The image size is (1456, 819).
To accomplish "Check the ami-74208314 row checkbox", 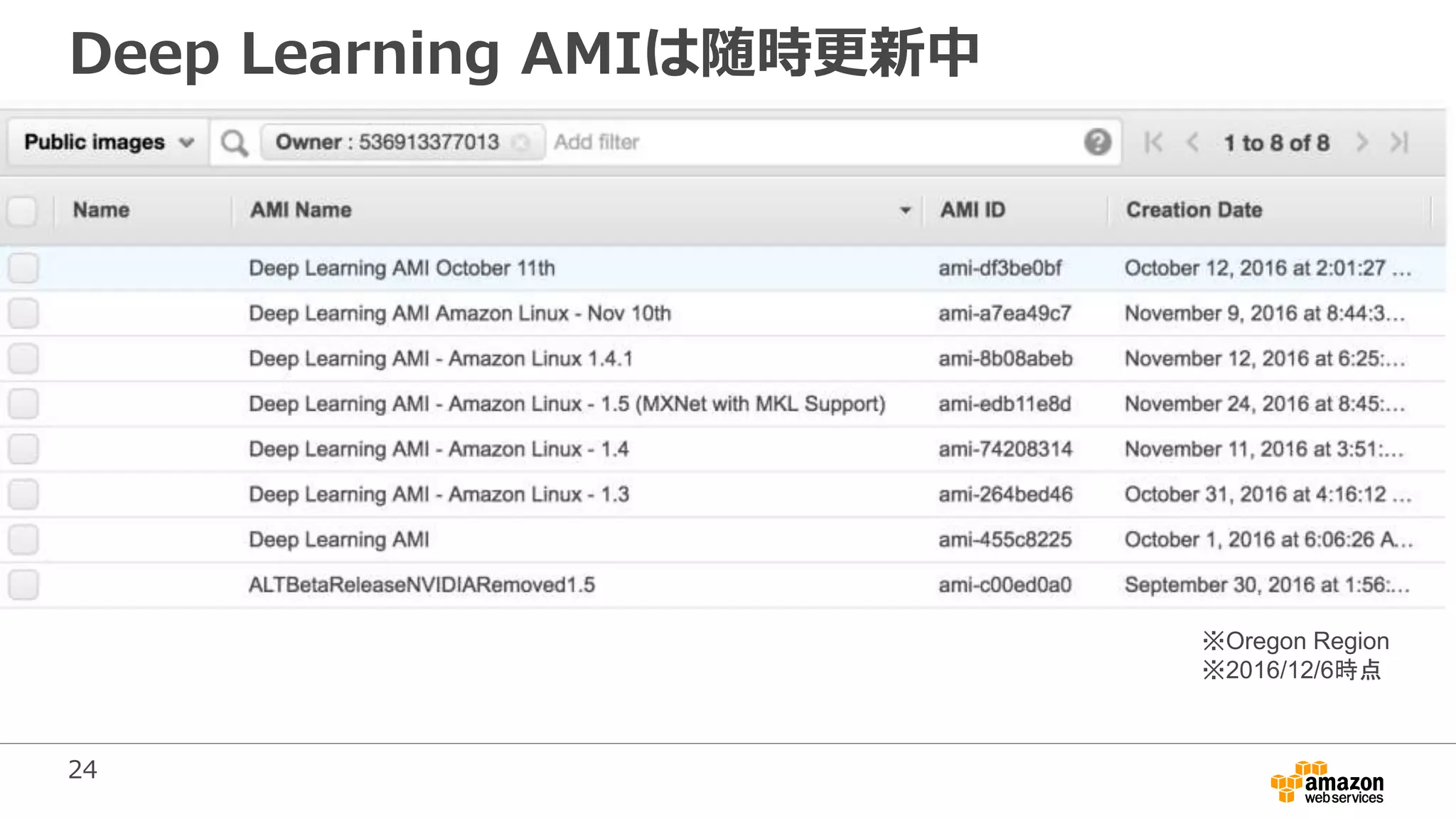I will [x=23, y=449].
